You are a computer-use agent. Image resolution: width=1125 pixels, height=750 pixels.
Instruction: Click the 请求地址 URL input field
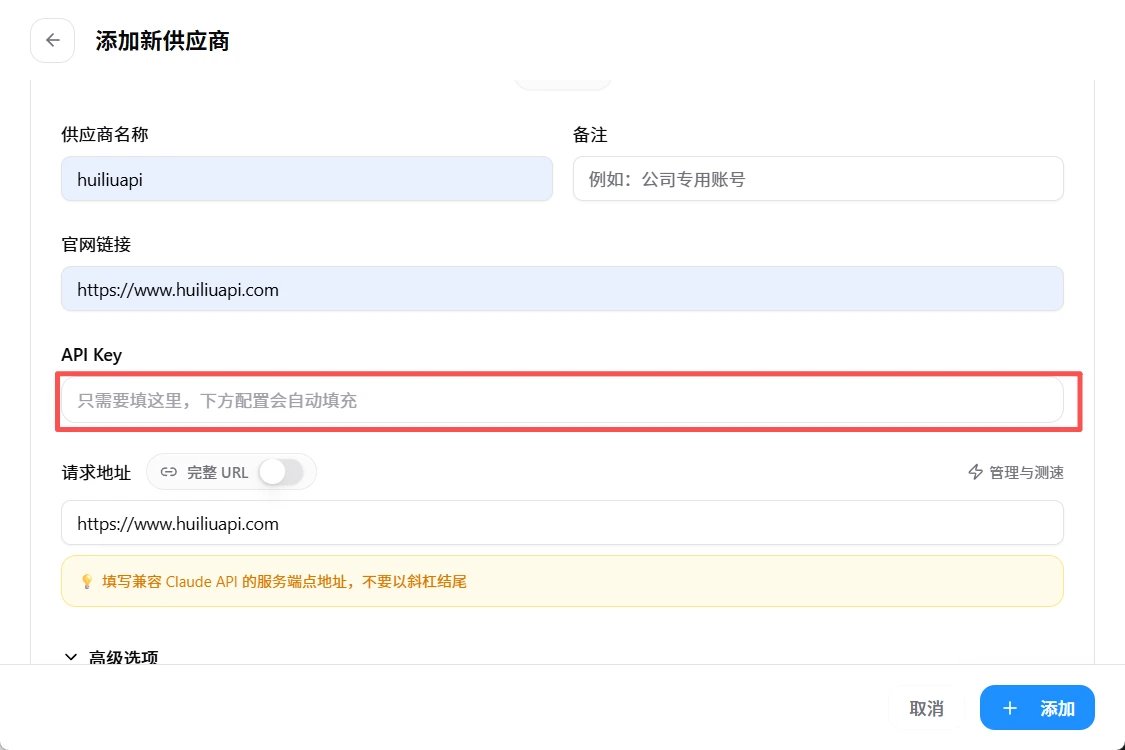click(562, 522)
